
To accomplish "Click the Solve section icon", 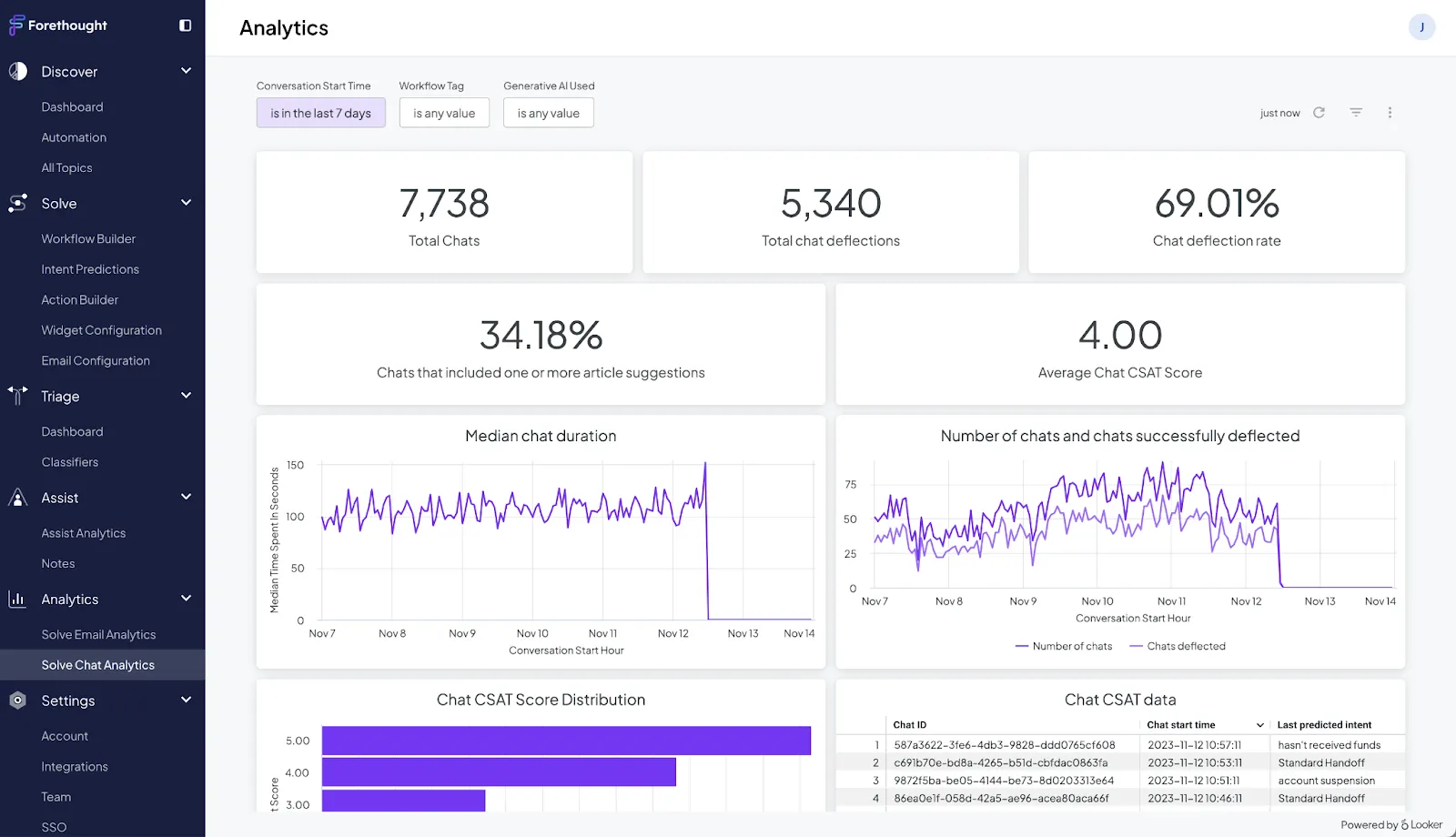I will [x=17, y=204].
